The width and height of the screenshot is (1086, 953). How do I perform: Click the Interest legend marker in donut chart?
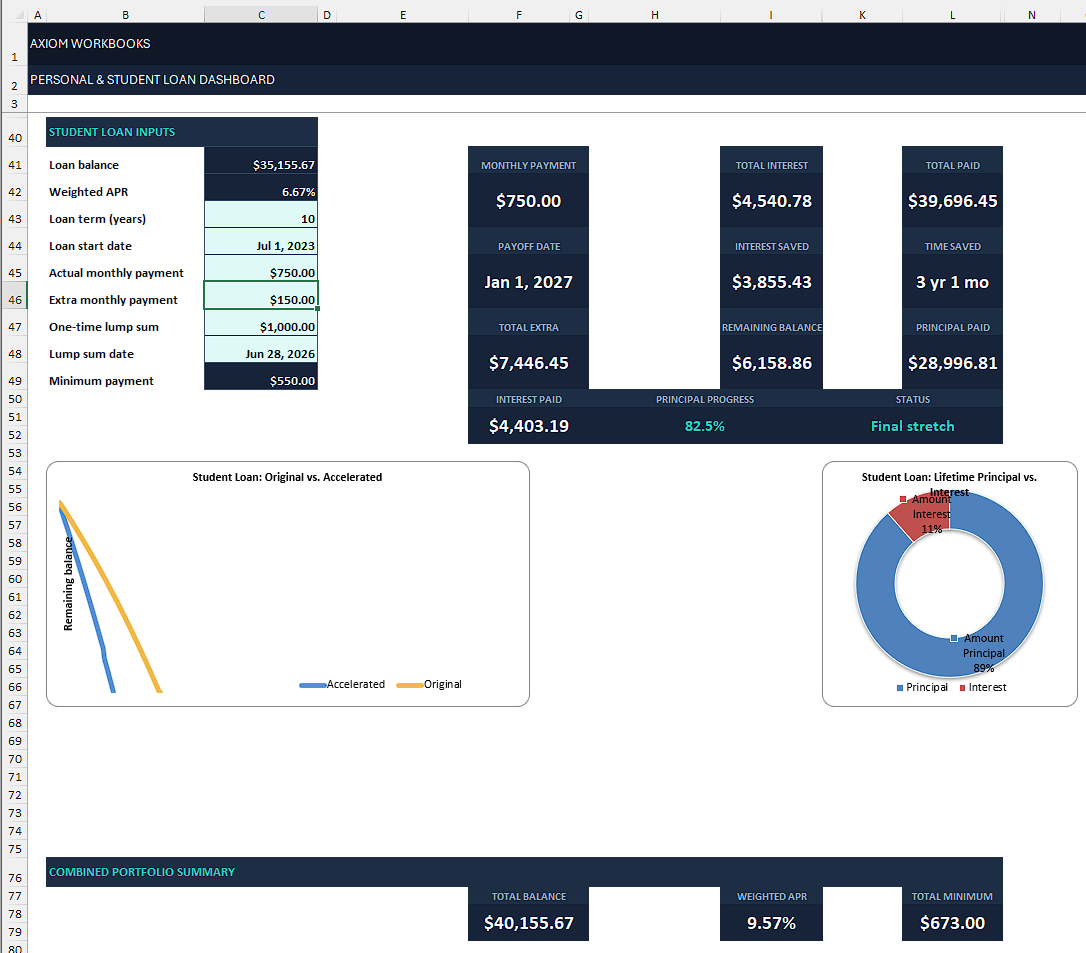pos(963,688)
